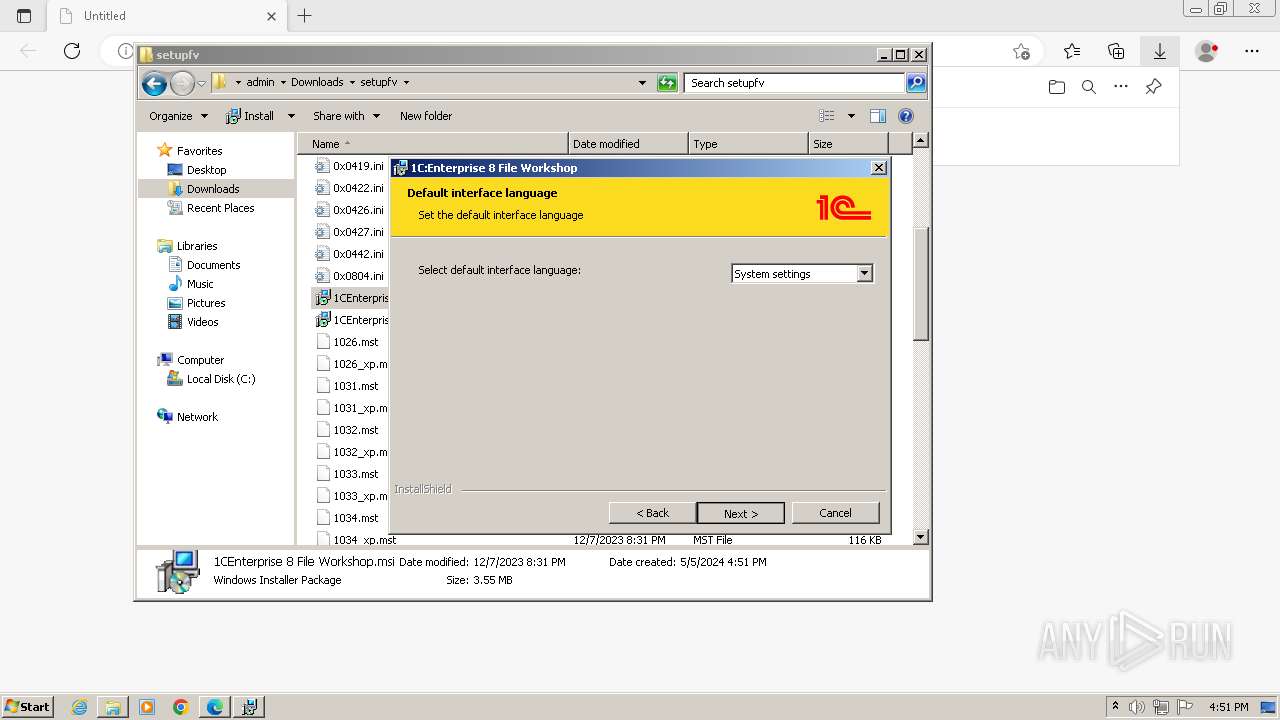
Task: Click the Explorer back arrow button
Action: (x=154, y=84)
